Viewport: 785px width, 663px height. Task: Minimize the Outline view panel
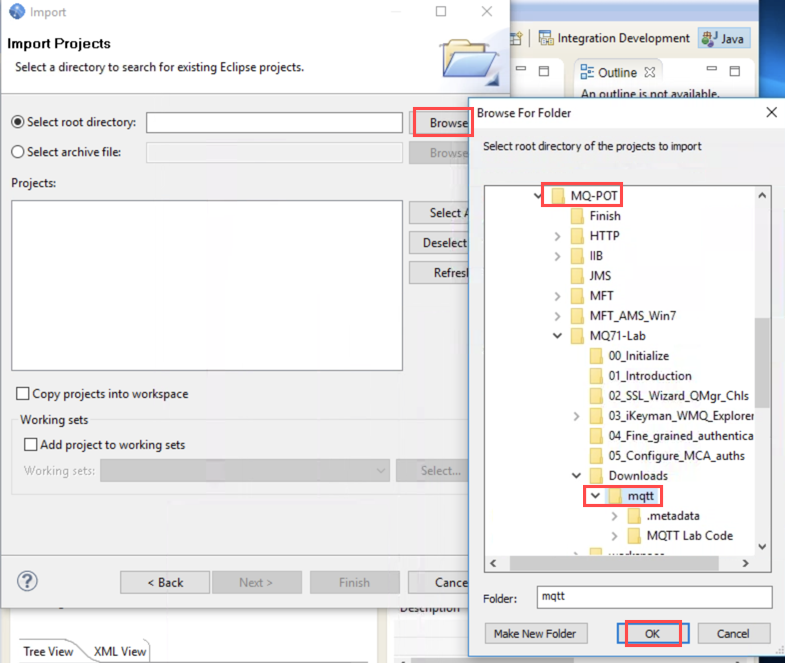pos(711,69)
